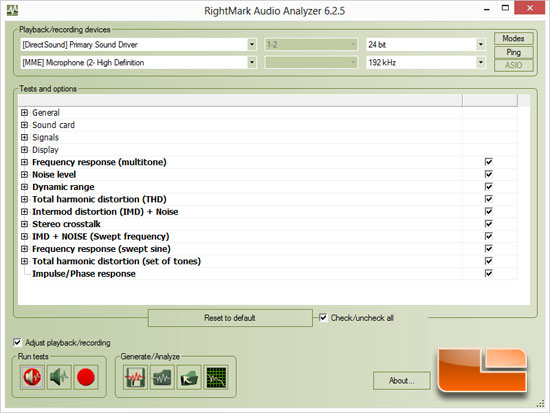
Task: Open the recording device dropdown
Action: (x=251, y=62)
